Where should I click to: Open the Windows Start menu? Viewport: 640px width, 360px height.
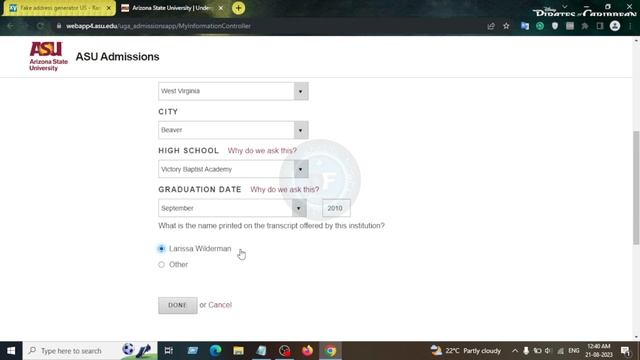coord(11,351)
